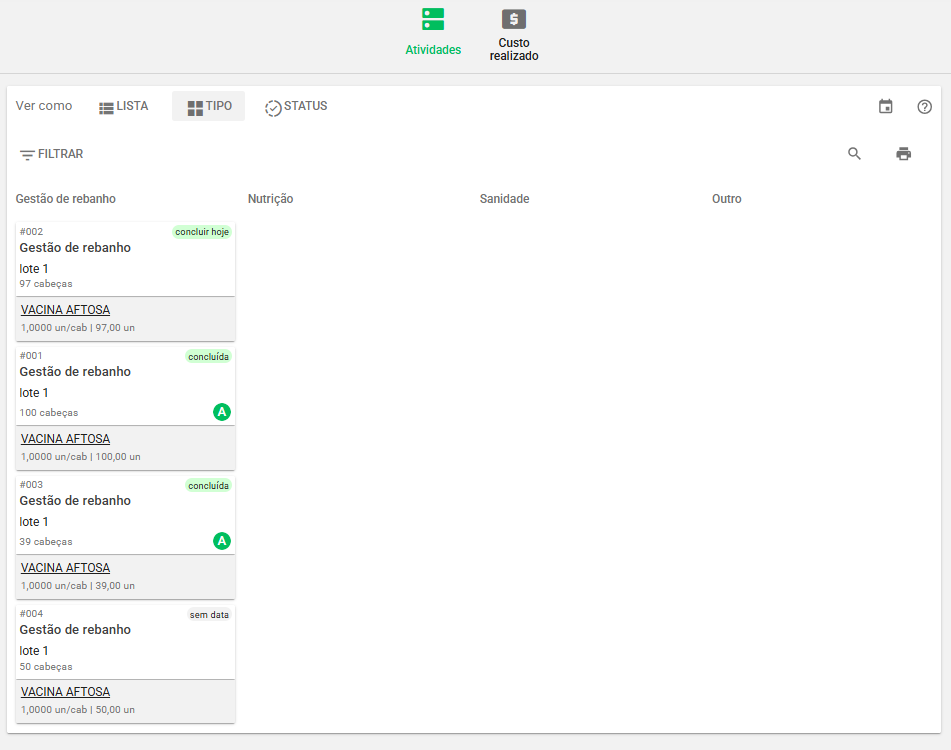Click '1,0000 un/cab | 50,00 un' text

pos(78,710)
